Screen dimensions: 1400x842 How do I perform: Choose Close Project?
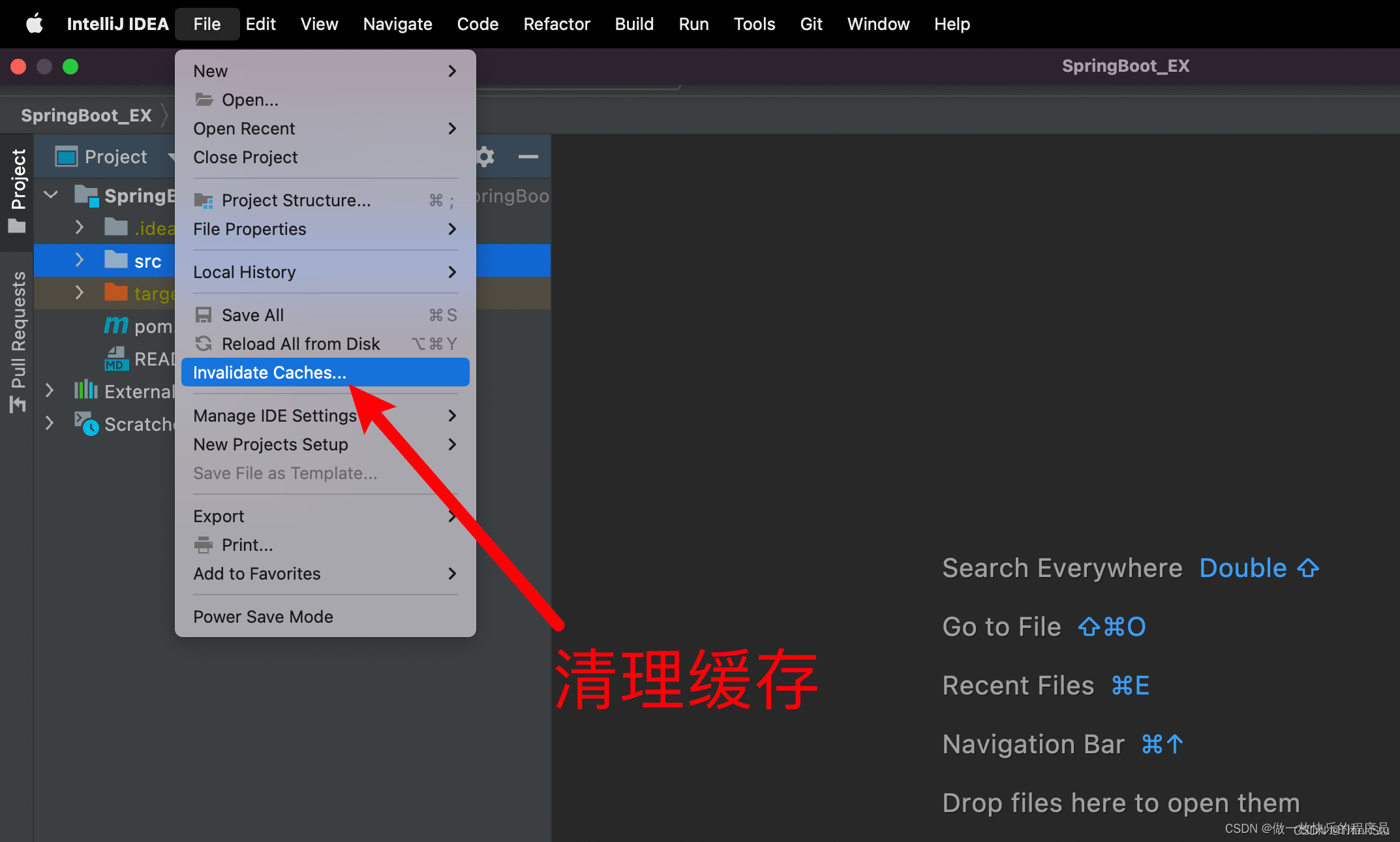325,157
